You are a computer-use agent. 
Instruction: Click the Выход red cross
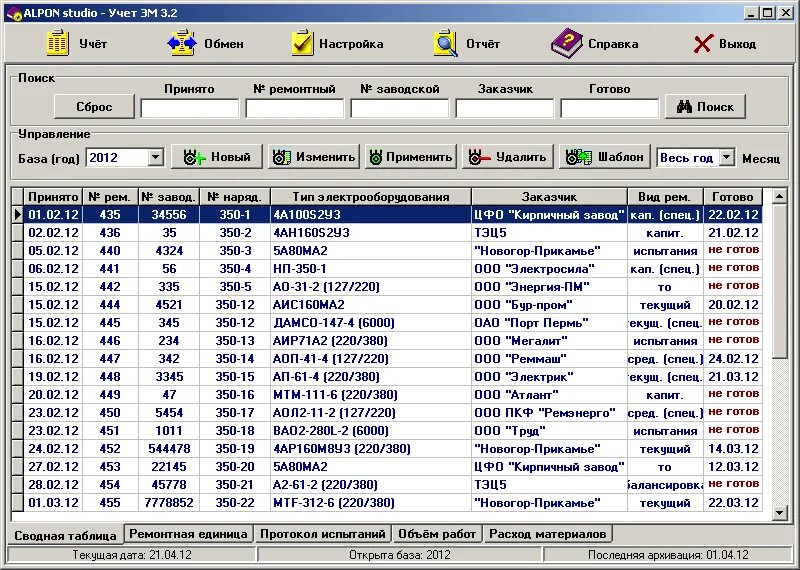702,44
